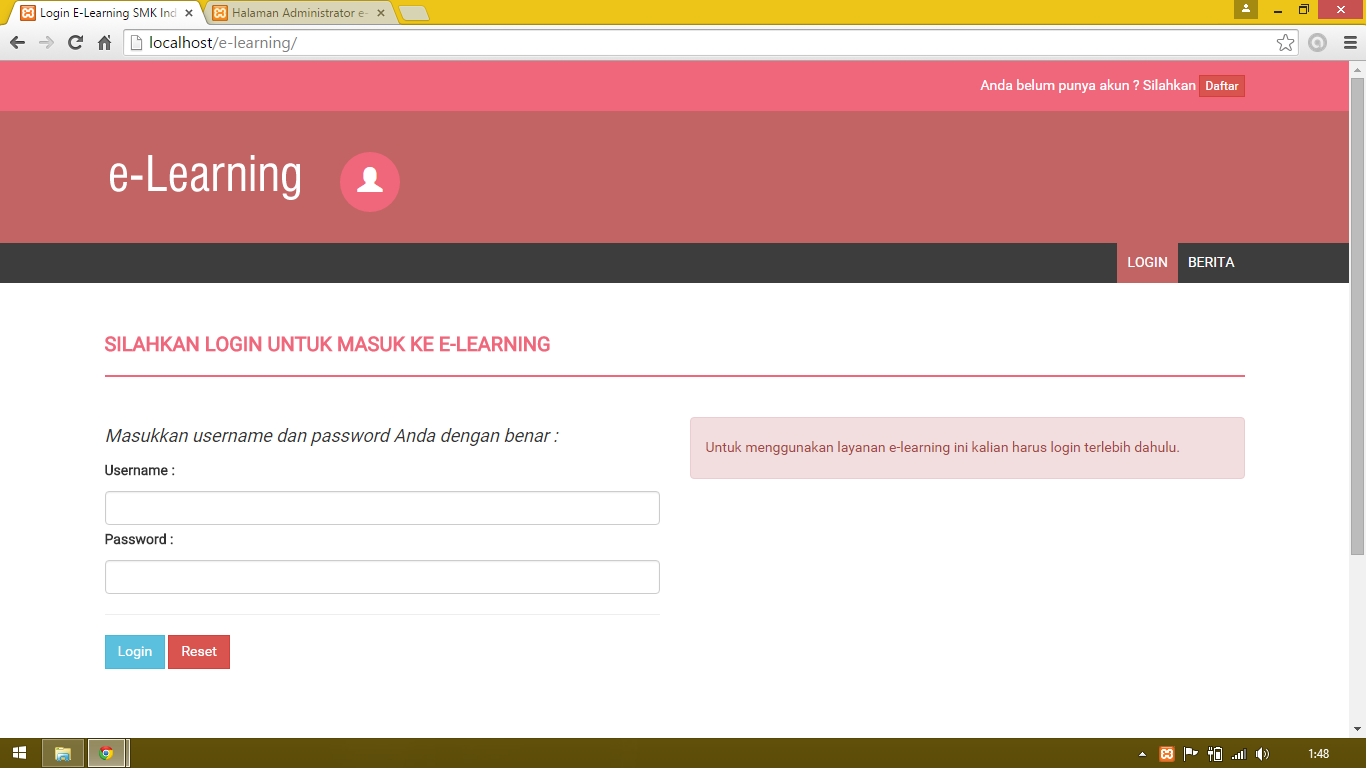Click the text 'Anda belum punya akun ? Silahkan'
1366x768 pixels.
click(1088, 86)
